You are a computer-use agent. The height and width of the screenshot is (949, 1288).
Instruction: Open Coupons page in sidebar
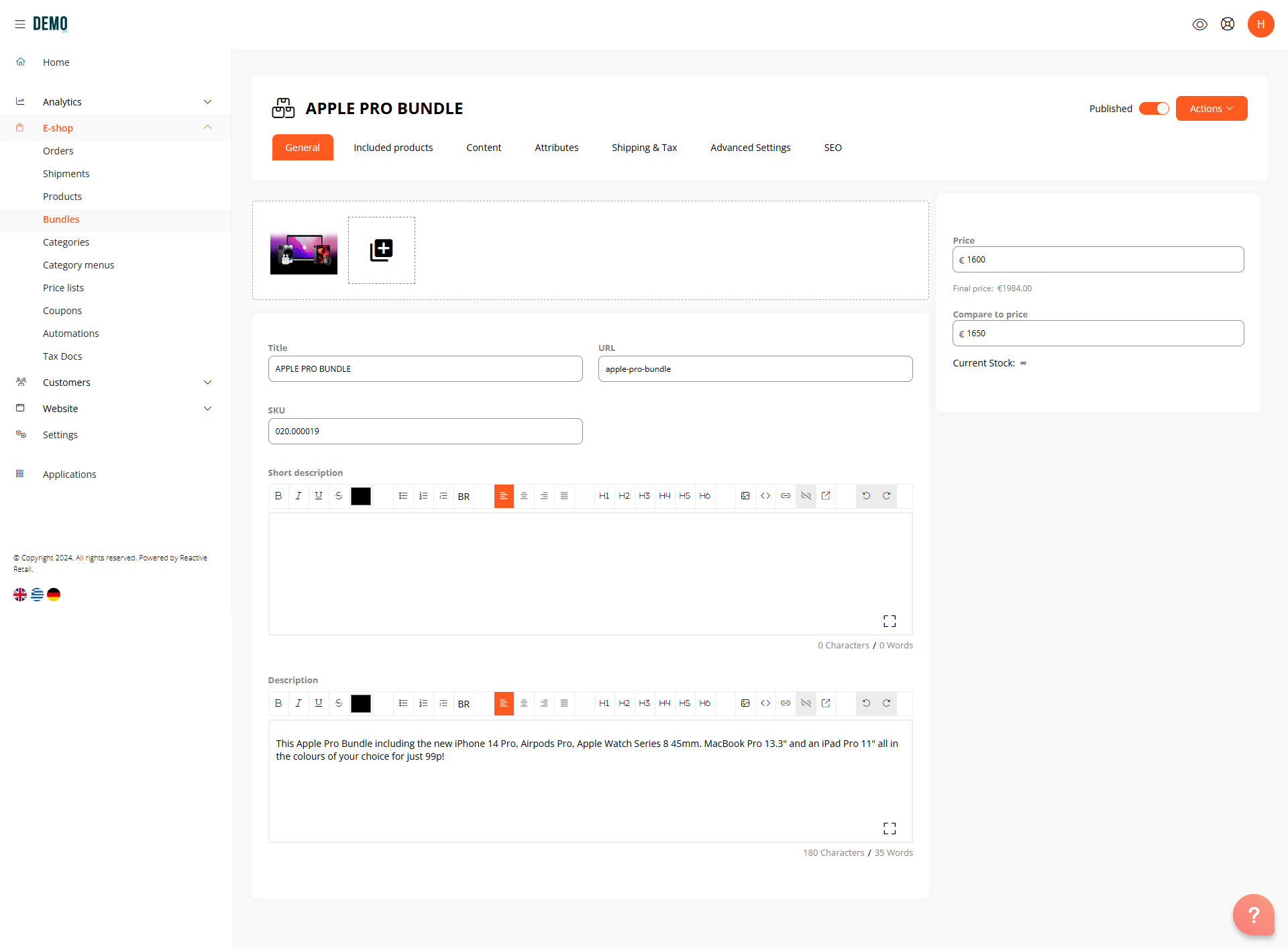(x=62, y=311)
